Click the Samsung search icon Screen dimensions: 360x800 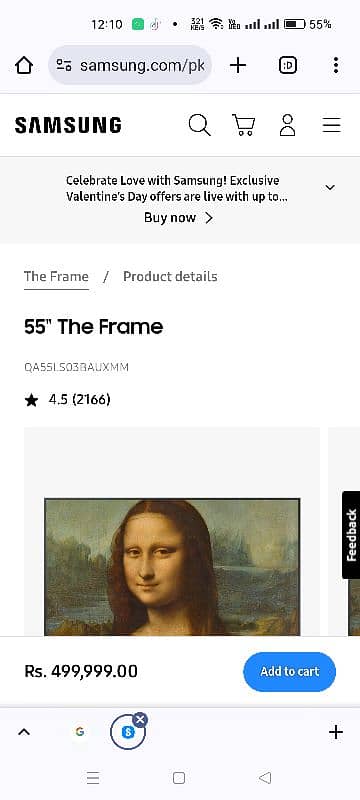(x=199, y=125)
